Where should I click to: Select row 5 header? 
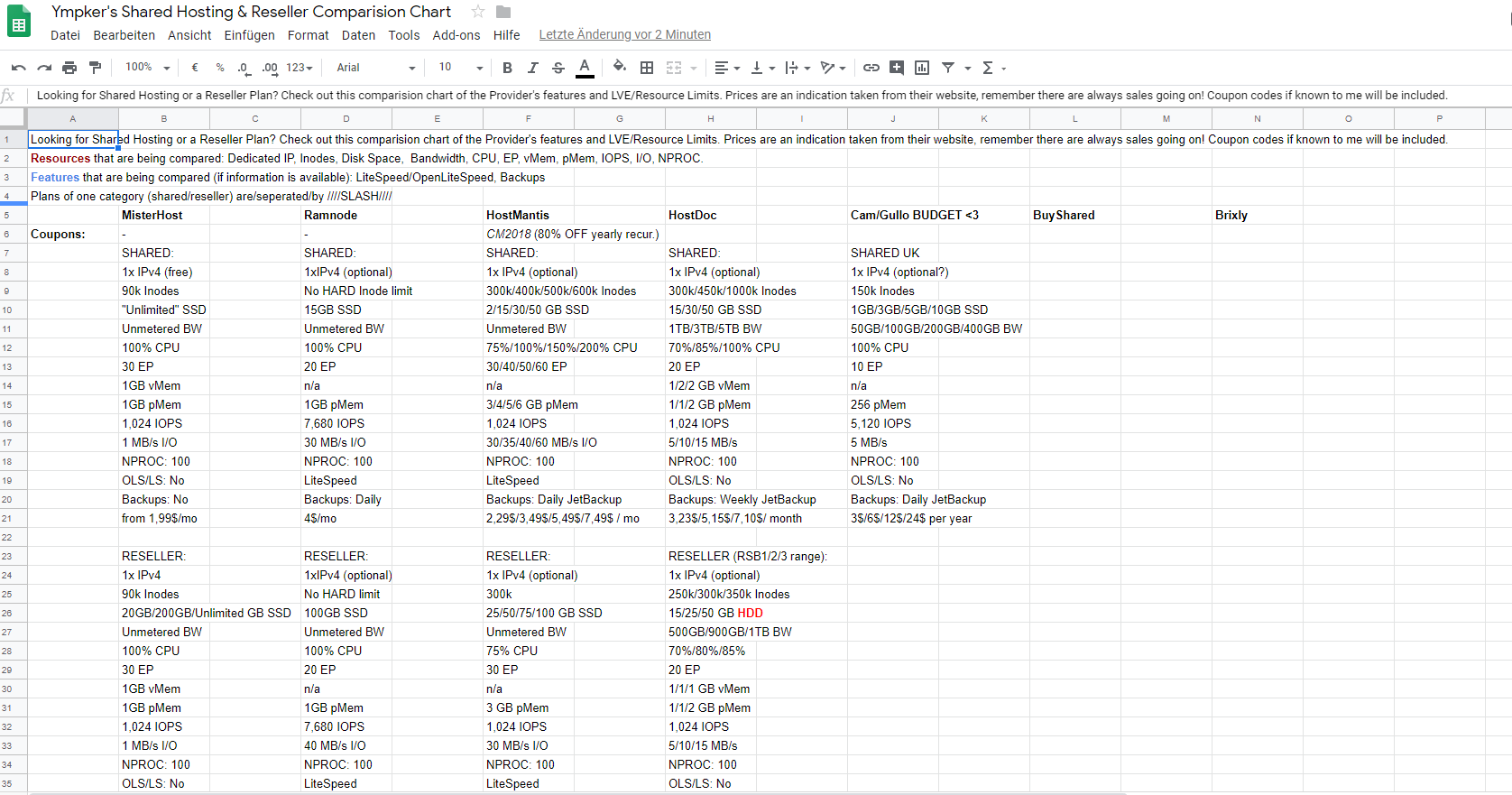click(x=14, y=215)
